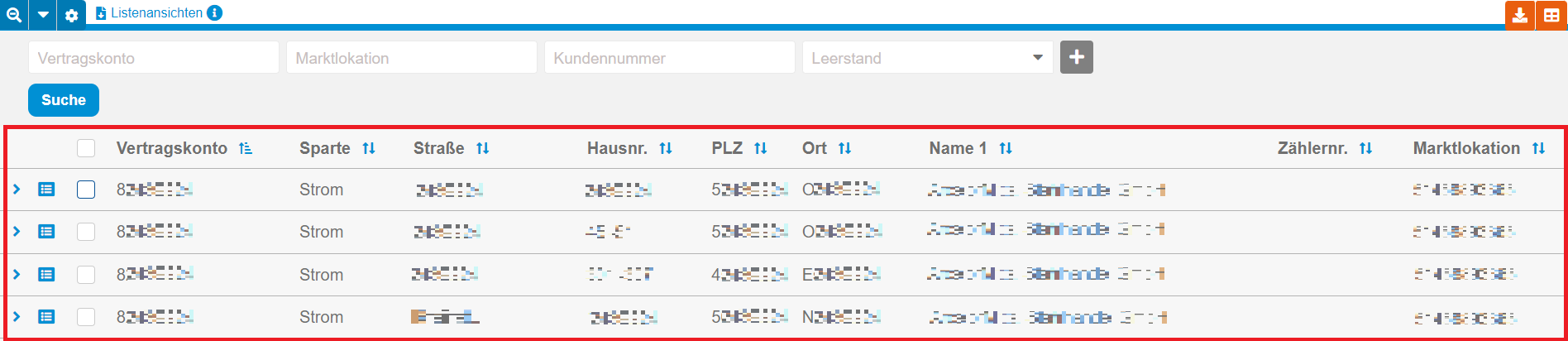Open details list icon in first row
The height and width of the screenshot is (341, 1568).
(x=46, y=190)
